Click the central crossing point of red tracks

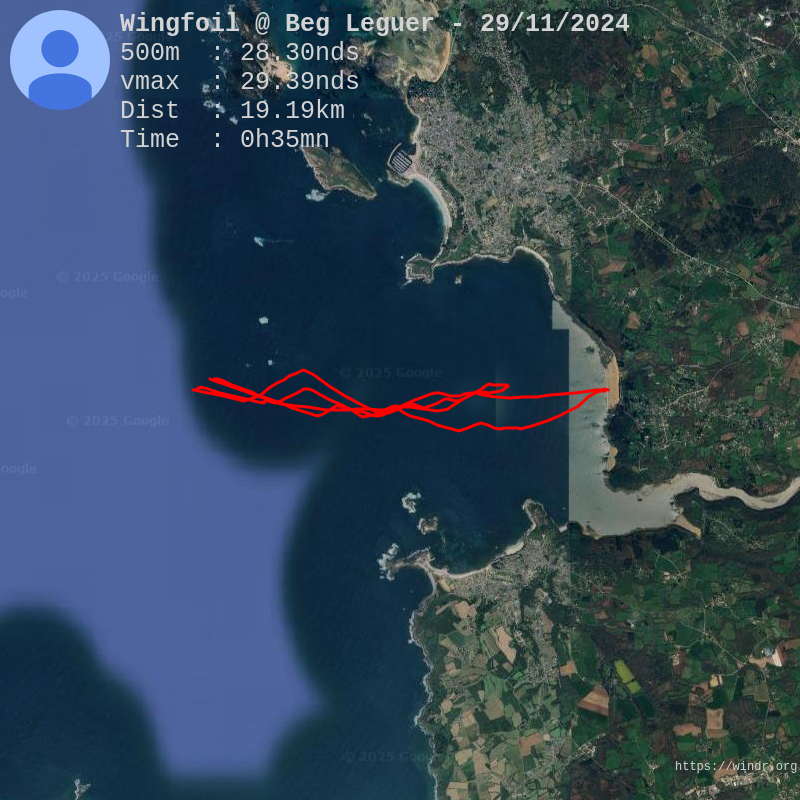[x=378, y=411]
